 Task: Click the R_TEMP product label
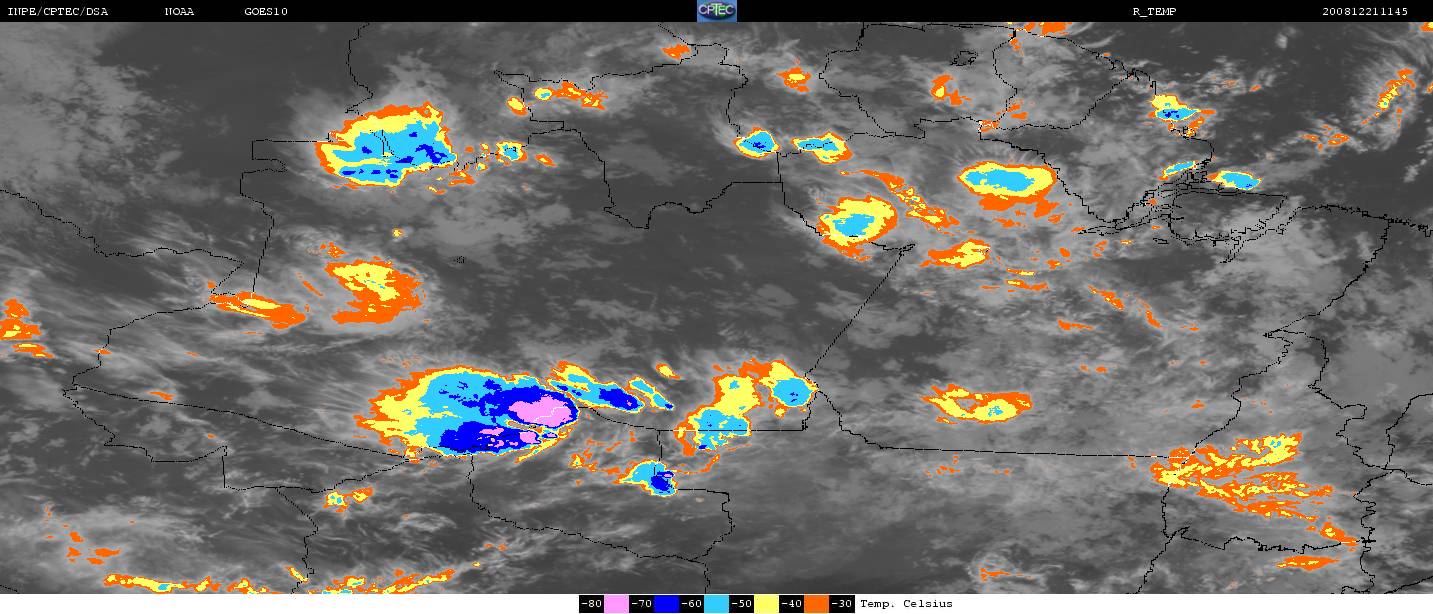(x=1154, y=11)
